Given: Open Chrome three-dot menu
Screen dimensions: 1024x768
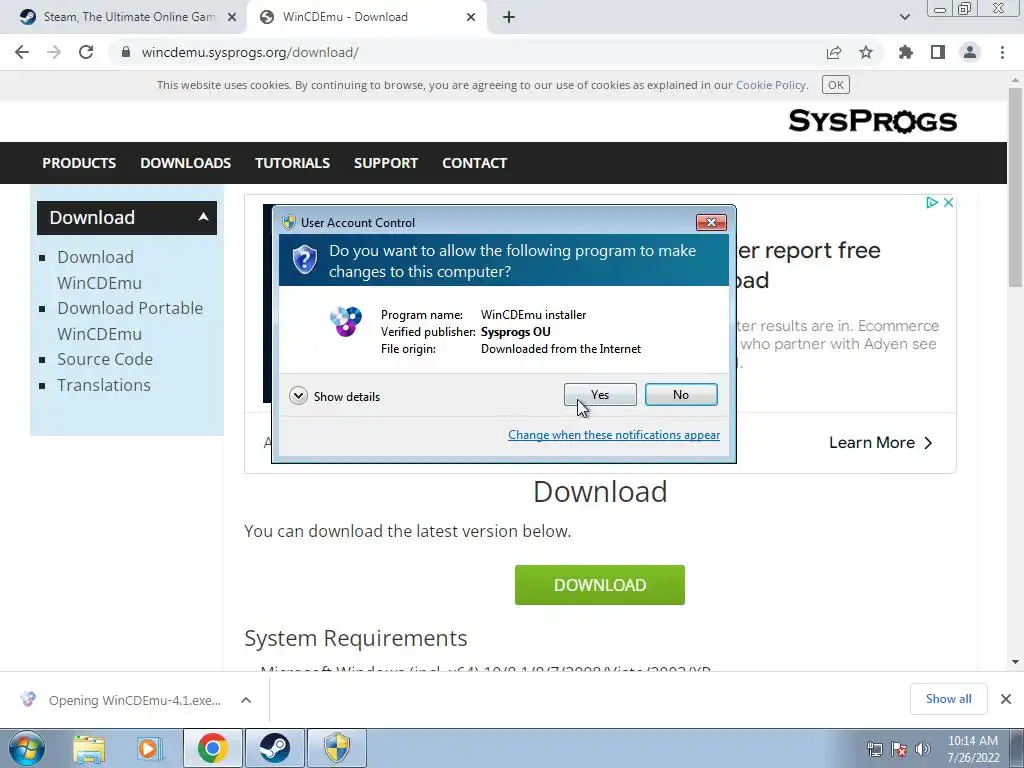Looking at the screenshot, I should tap(1002, 52).
